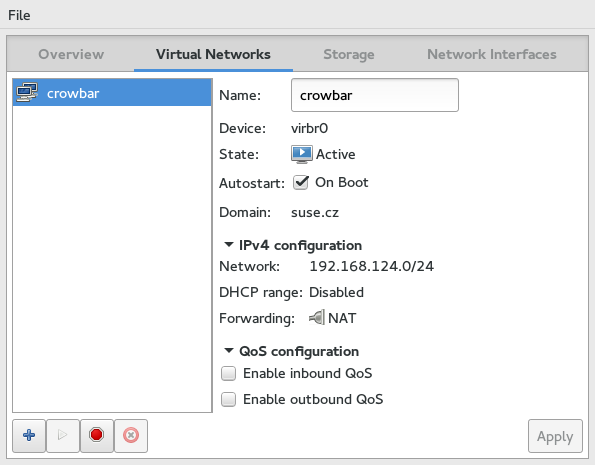This screenshot has width=595, height=465.
Task: Enable inbound QoS checkbox
Action: (228, 374)
